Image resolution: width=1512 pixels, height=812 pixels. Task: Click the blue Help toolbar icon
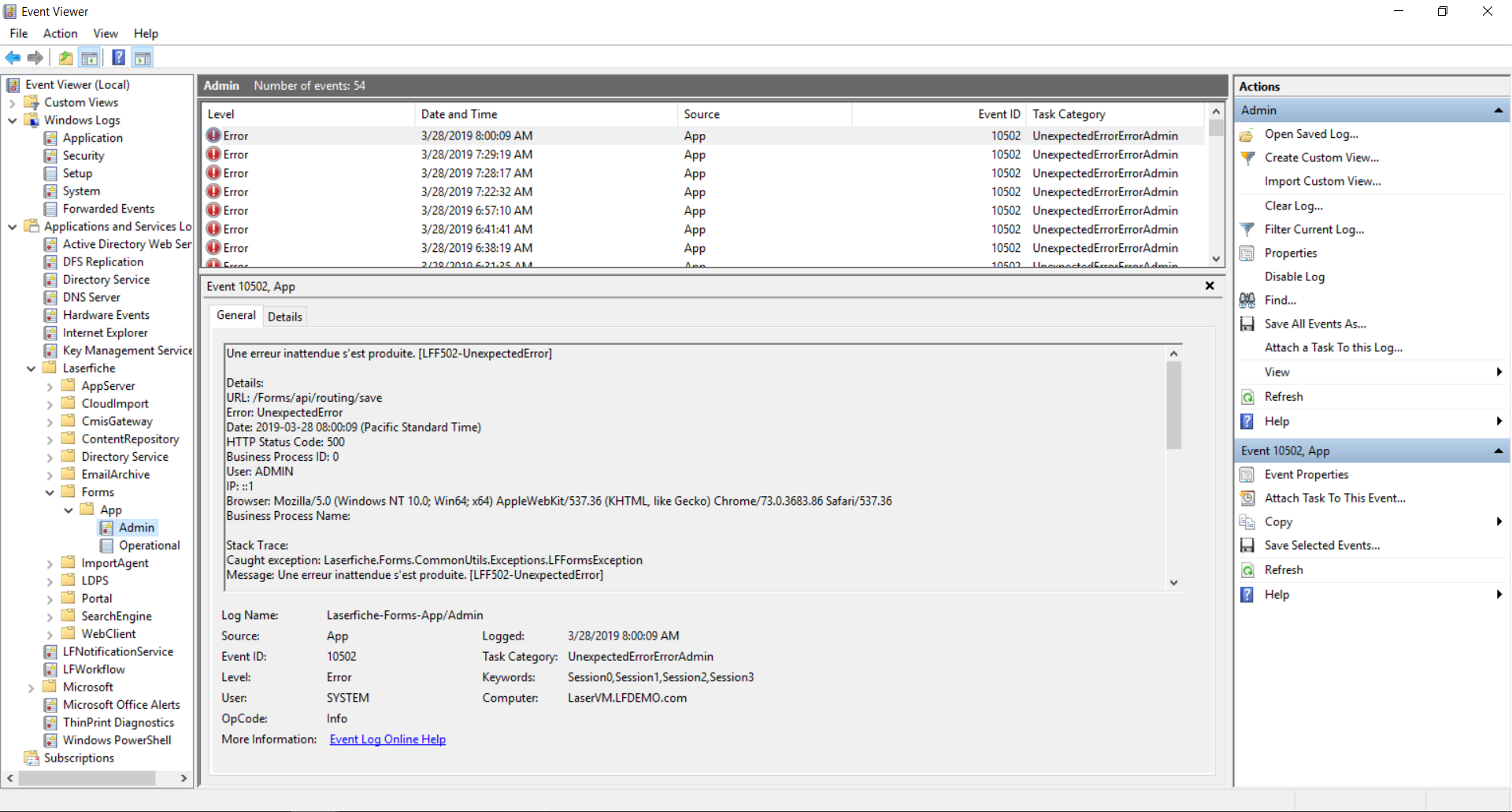tap(119, 57)
